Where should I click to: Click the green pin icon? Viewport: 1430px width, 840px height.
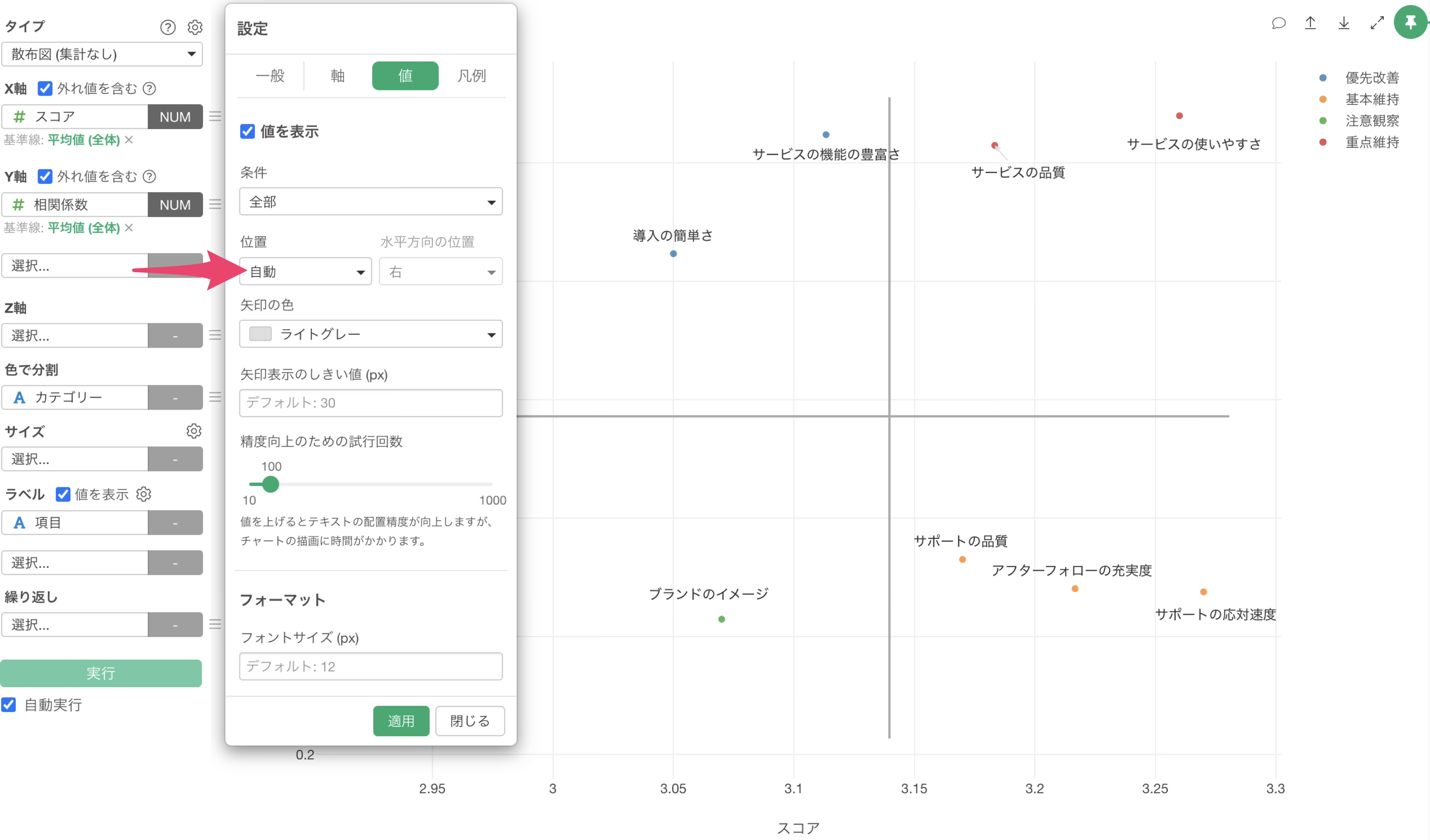pyautogui.click(x=1410, y=23)
